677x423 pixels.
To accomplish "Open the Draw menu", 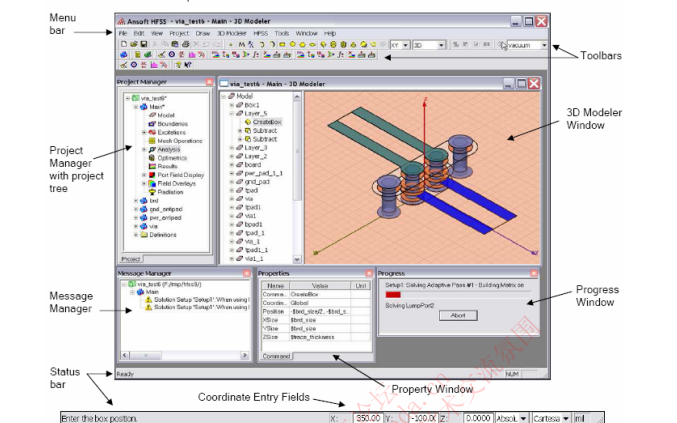I will [x=202, y=33].
